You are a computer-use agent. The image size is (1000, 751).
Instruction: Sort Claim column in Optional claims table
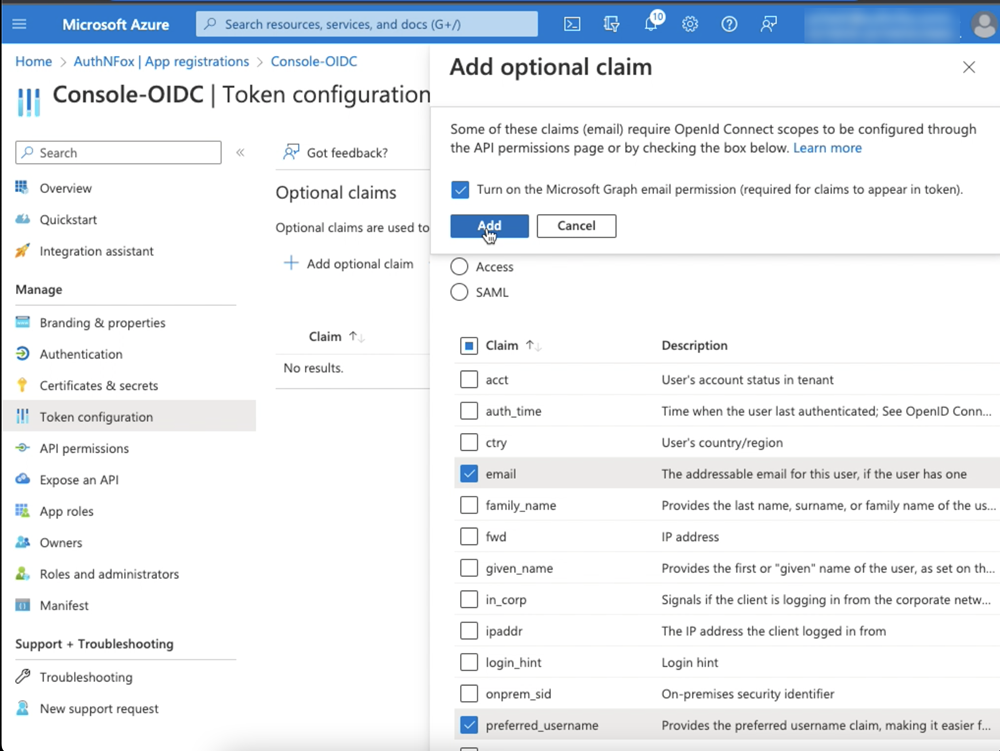coord(337,337)
